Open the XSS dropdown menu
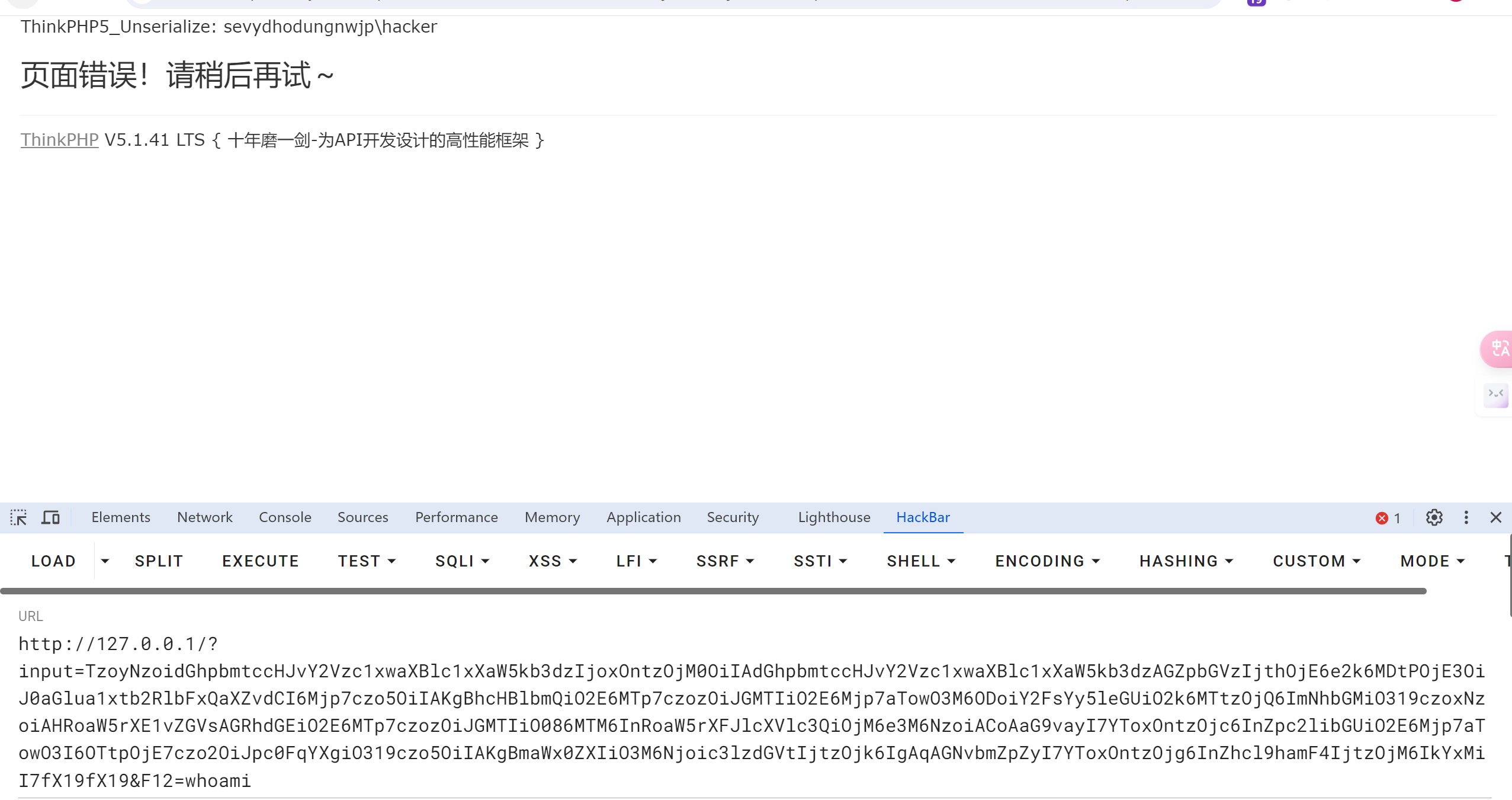The width and height of the screenshot is (1512, 800). [552, 561]
